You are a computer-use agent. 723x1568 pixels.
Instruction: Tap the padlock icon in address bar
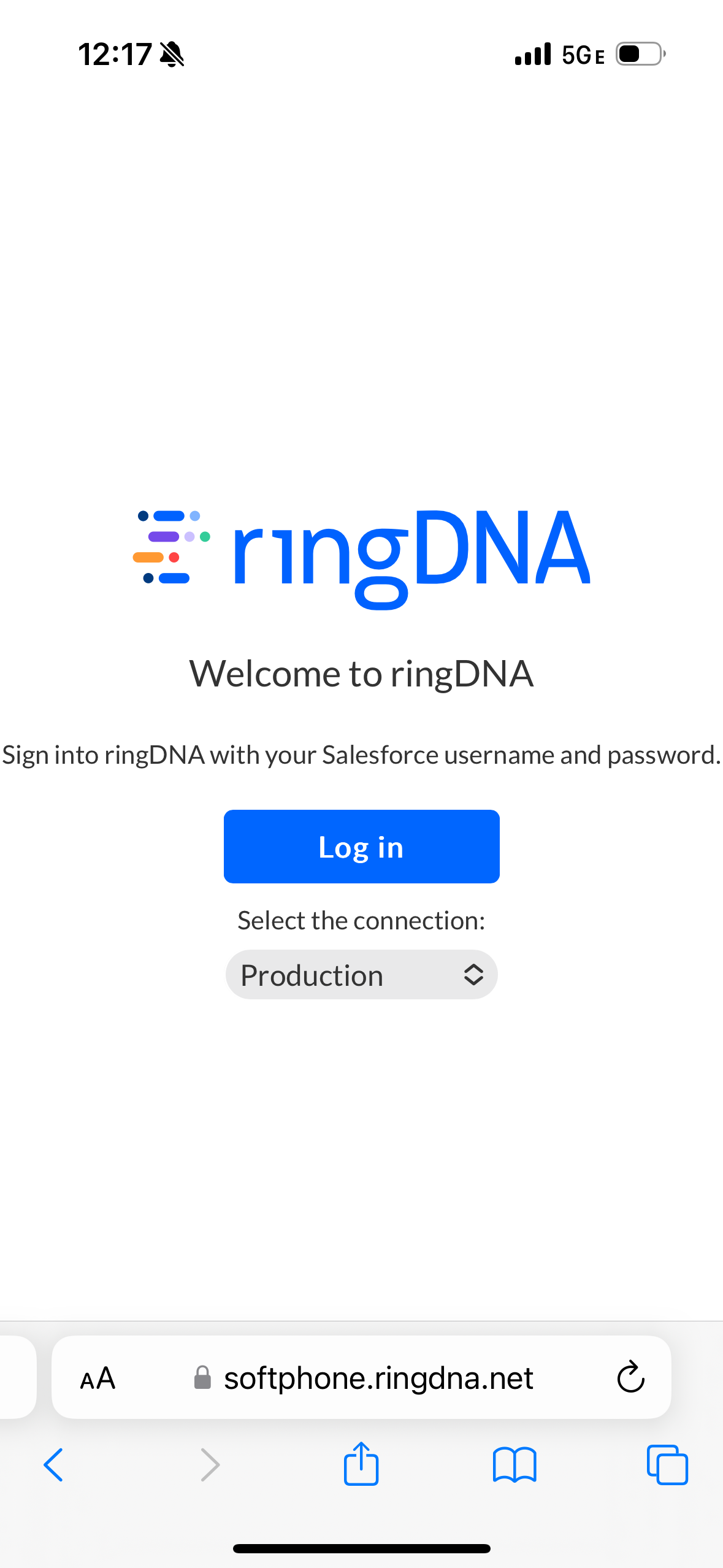pyautogui.click(x=202, y=1378)
